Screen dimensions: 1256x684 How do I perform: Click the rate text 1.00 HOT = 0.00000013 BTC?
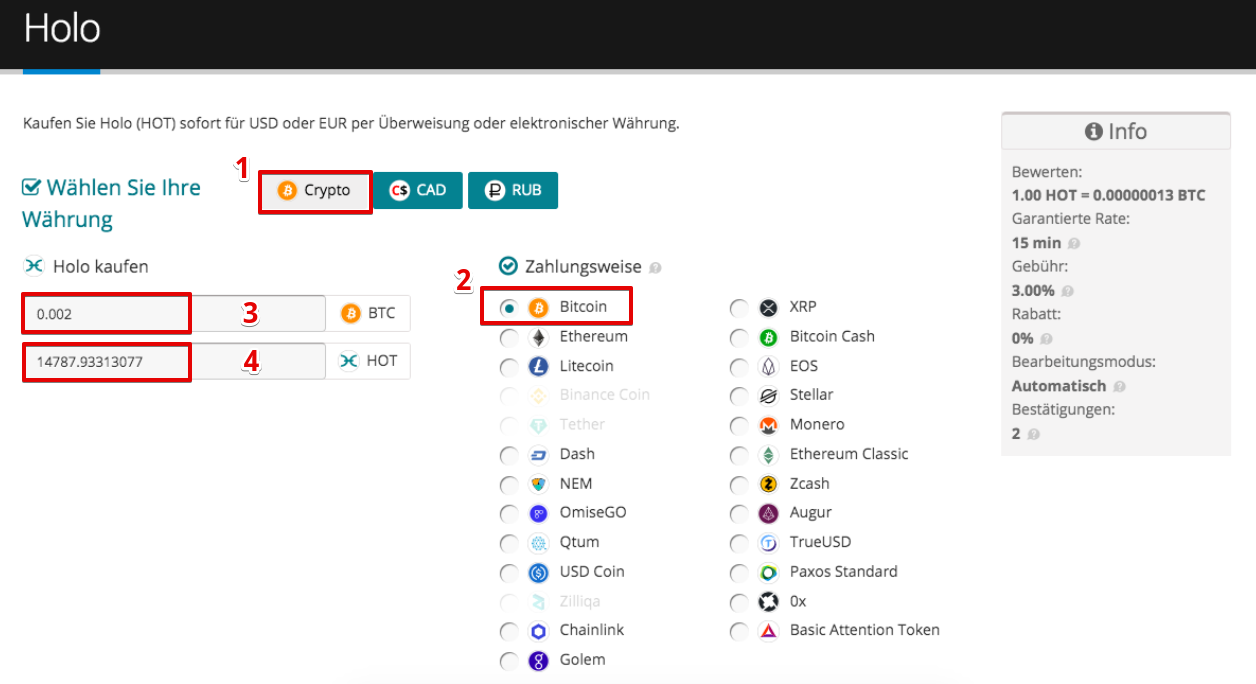pos(1108,195)
